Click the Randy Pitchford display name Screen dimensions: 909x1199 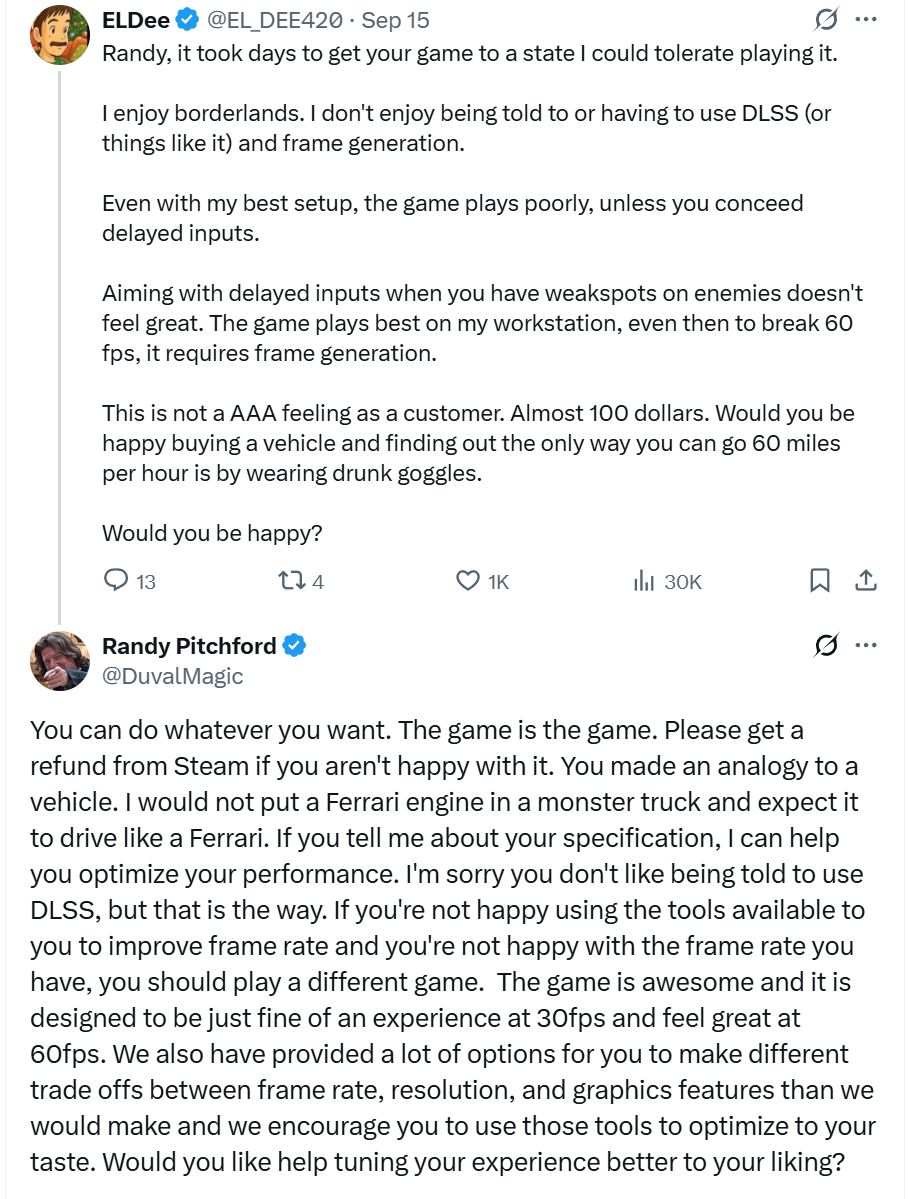click(x=189, y=646)
